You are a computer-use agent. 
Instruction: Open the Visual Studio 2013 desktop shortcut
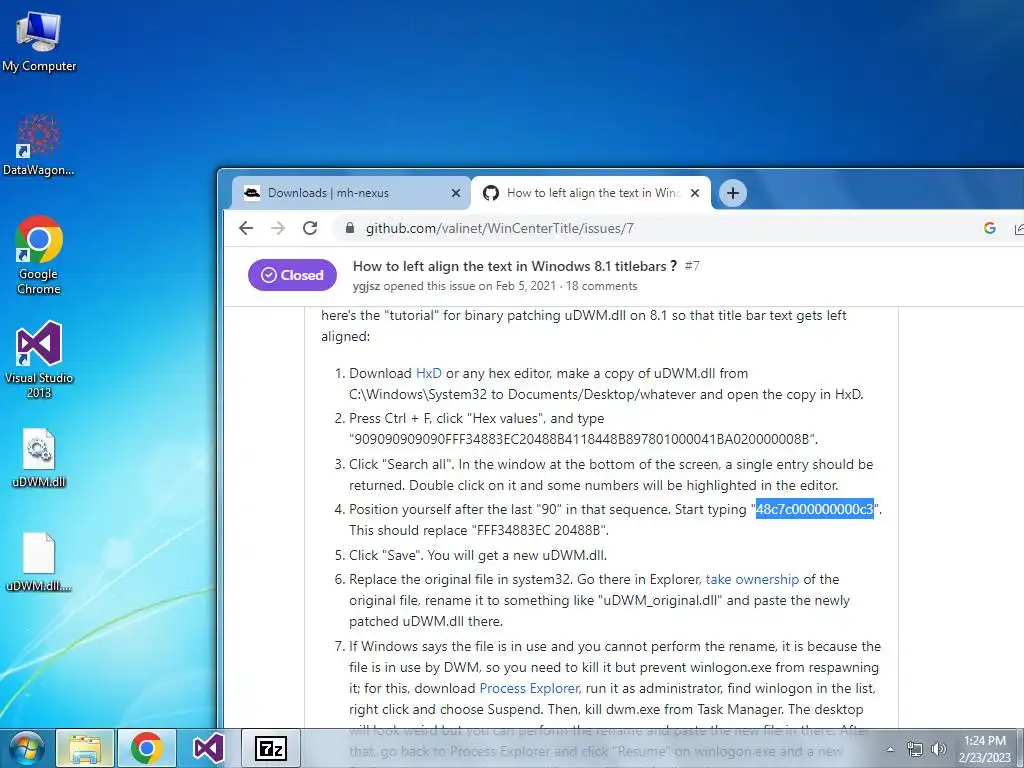coord(39,359)
